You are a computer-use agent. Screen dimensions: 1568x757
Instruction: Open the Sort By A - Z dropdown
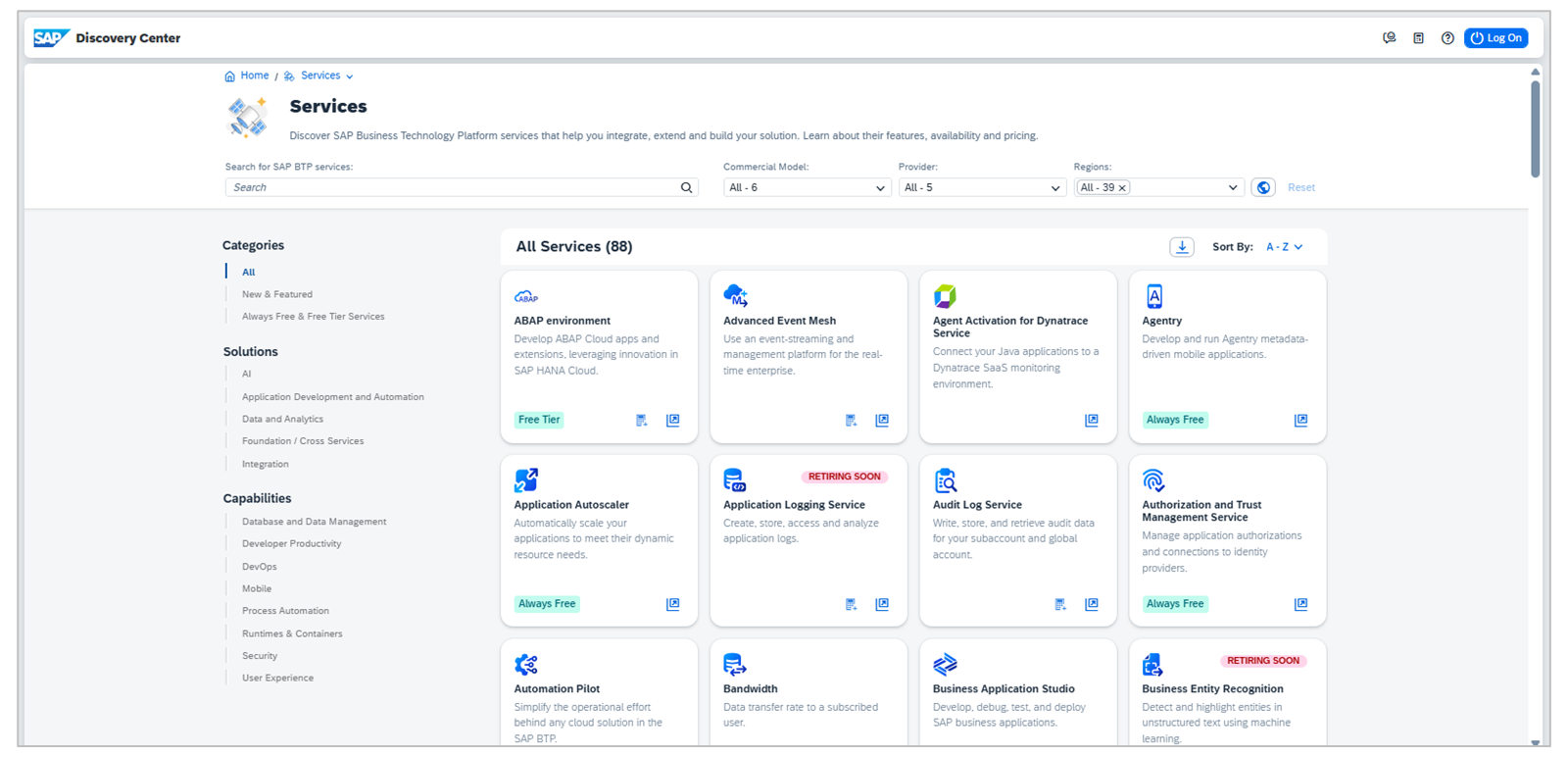click(x=1284, y=247)
